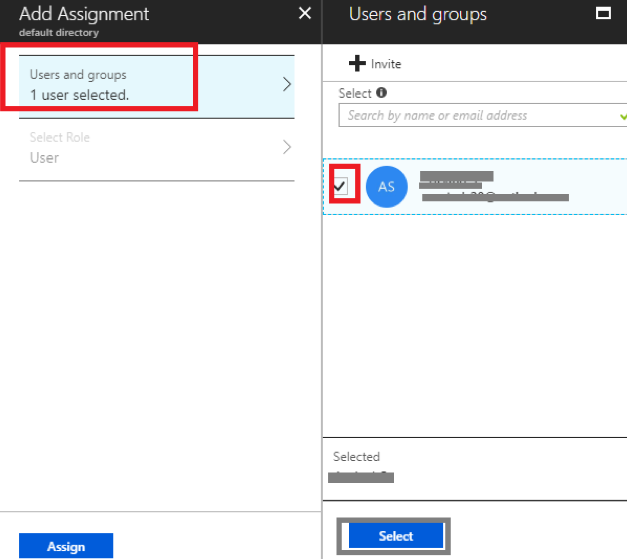Screen dimensions: 627x559
Task: Click the Users and groups panel title
Action: [x=418, y=14]
